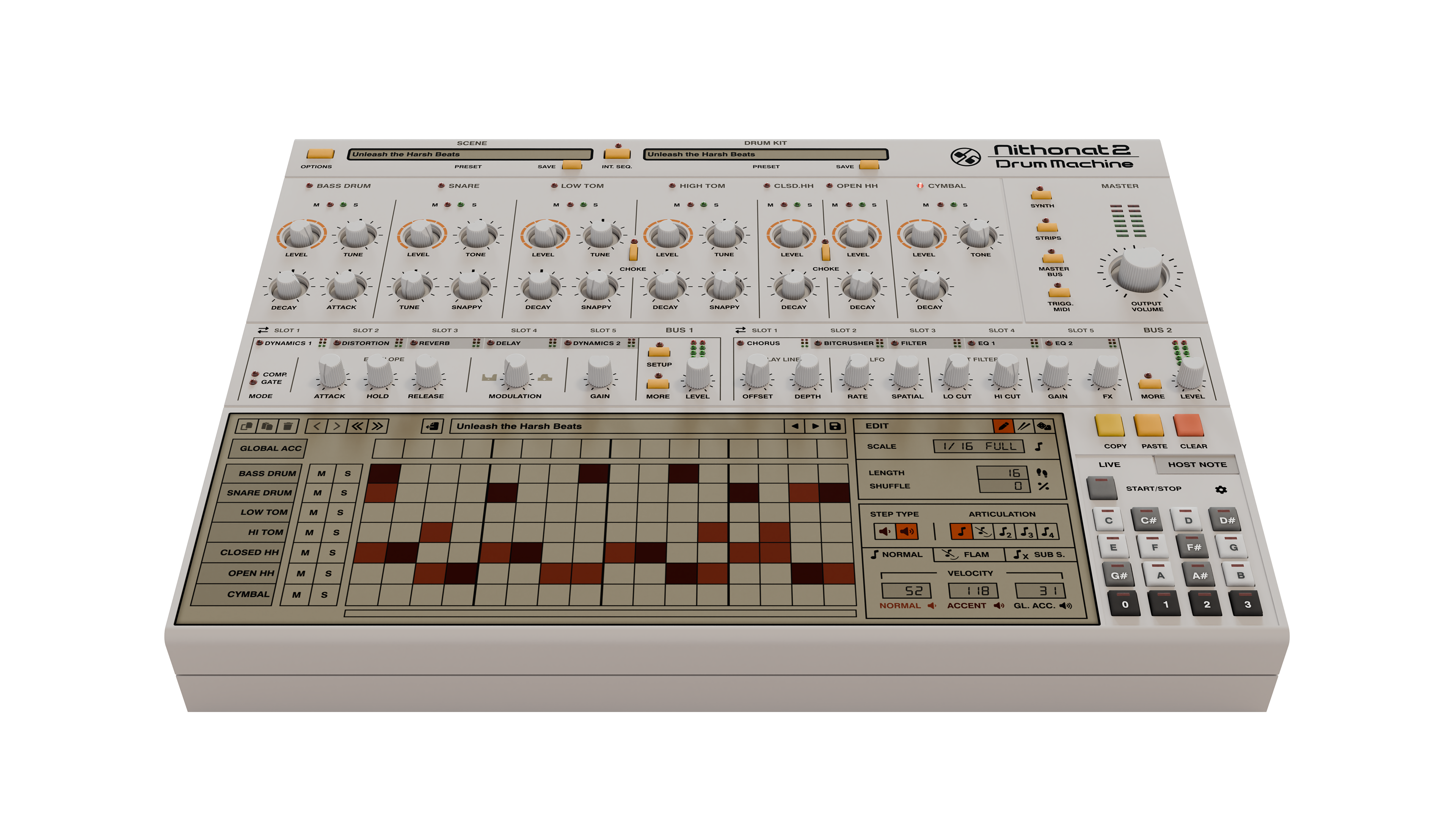Viewport: 1456px width, 830px height.
Task: Select the flam articulation icon
Action: click(x=983, y=531)
